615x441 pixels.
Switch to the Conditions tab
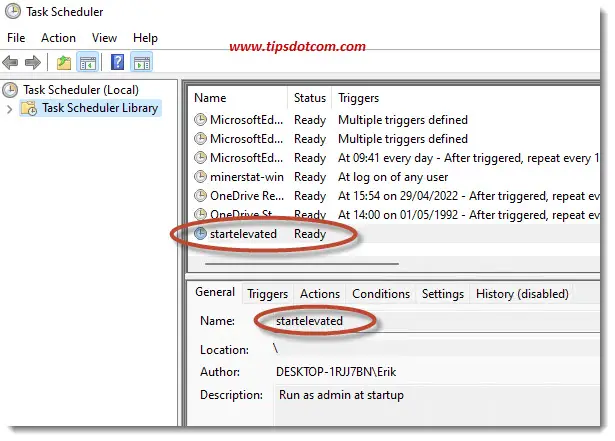(381, 294)
